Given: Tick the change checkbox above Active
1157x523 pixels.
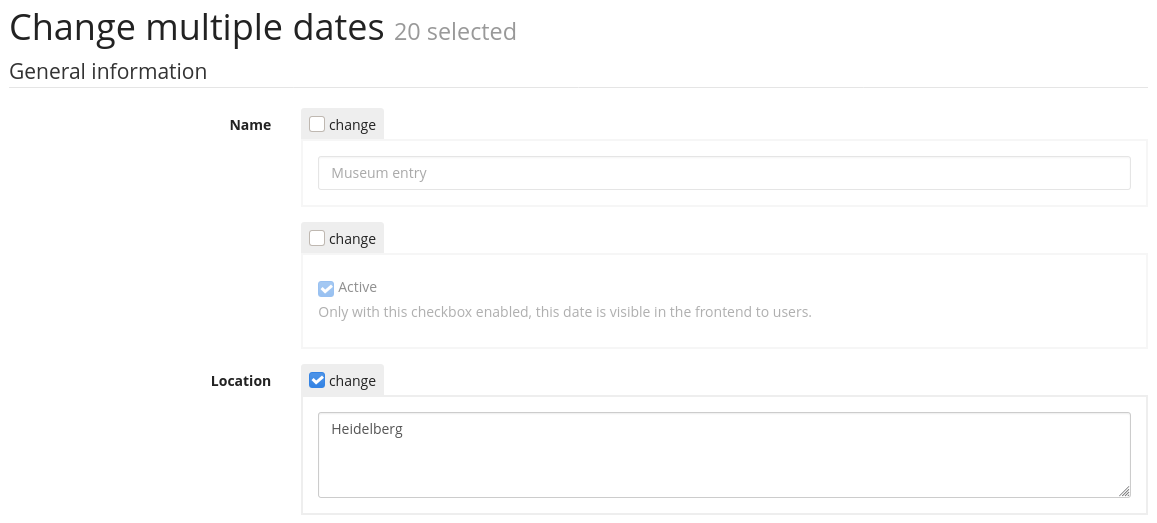Looking at the screenshot, I should [x=317, y=239].
